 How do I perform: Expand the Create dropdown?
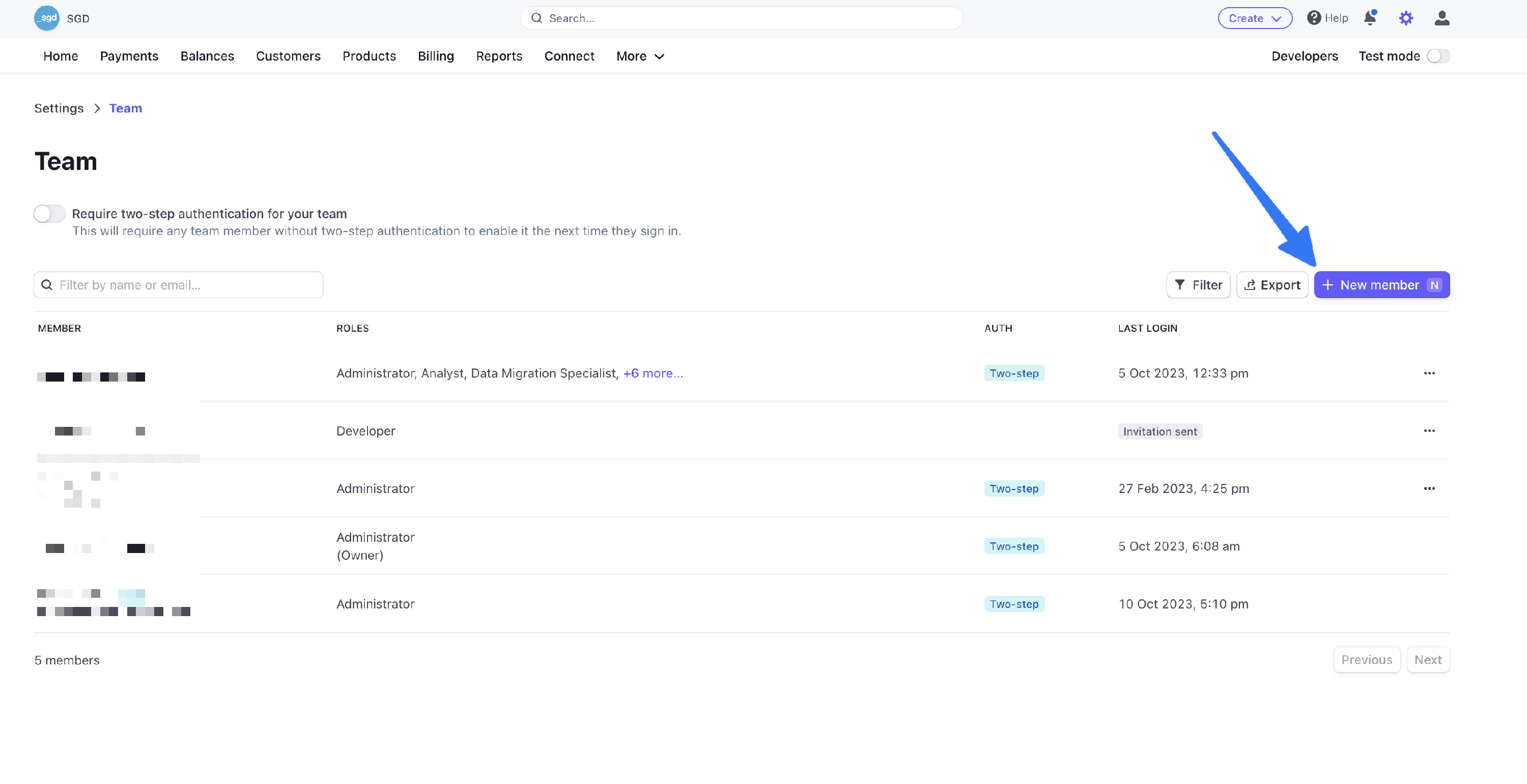(1254, 18)
